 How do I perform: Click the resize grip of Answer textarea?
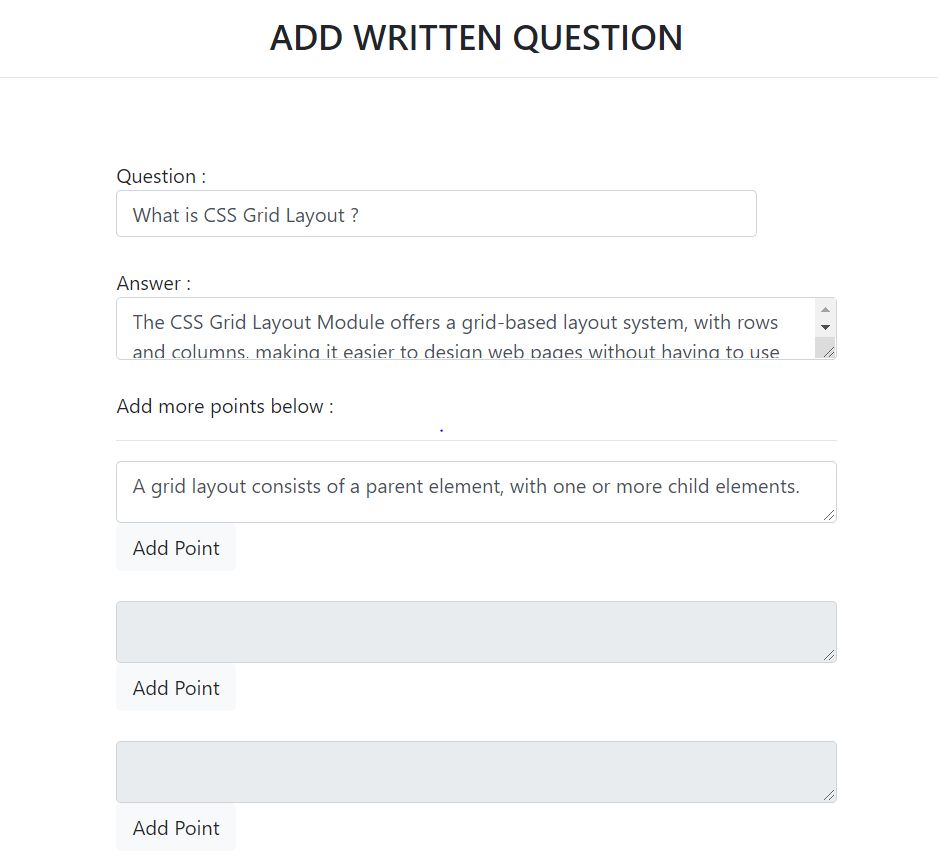(x=829, y=352)
